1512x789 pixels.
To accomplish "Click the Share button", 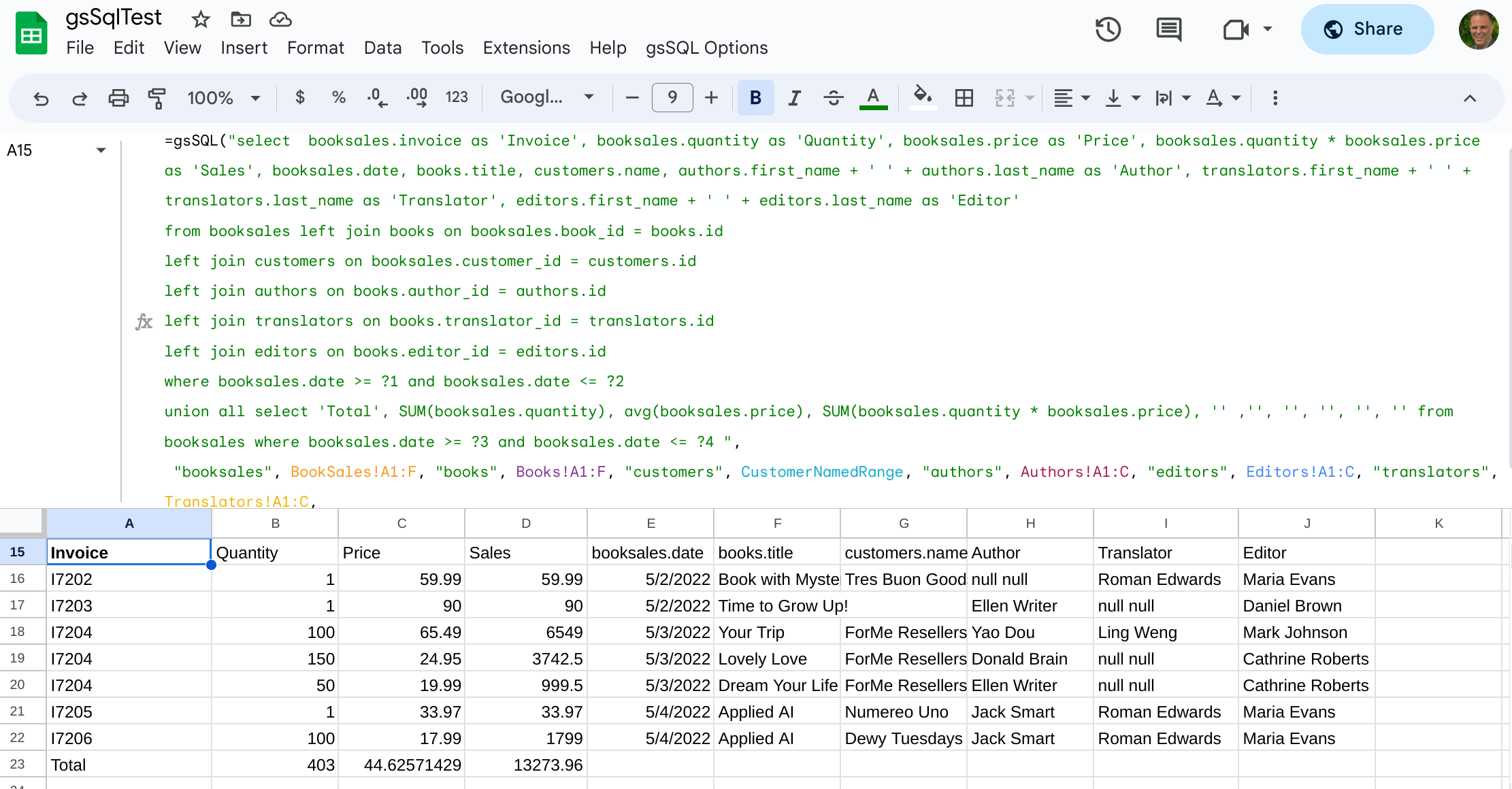I will [1367, 29].
